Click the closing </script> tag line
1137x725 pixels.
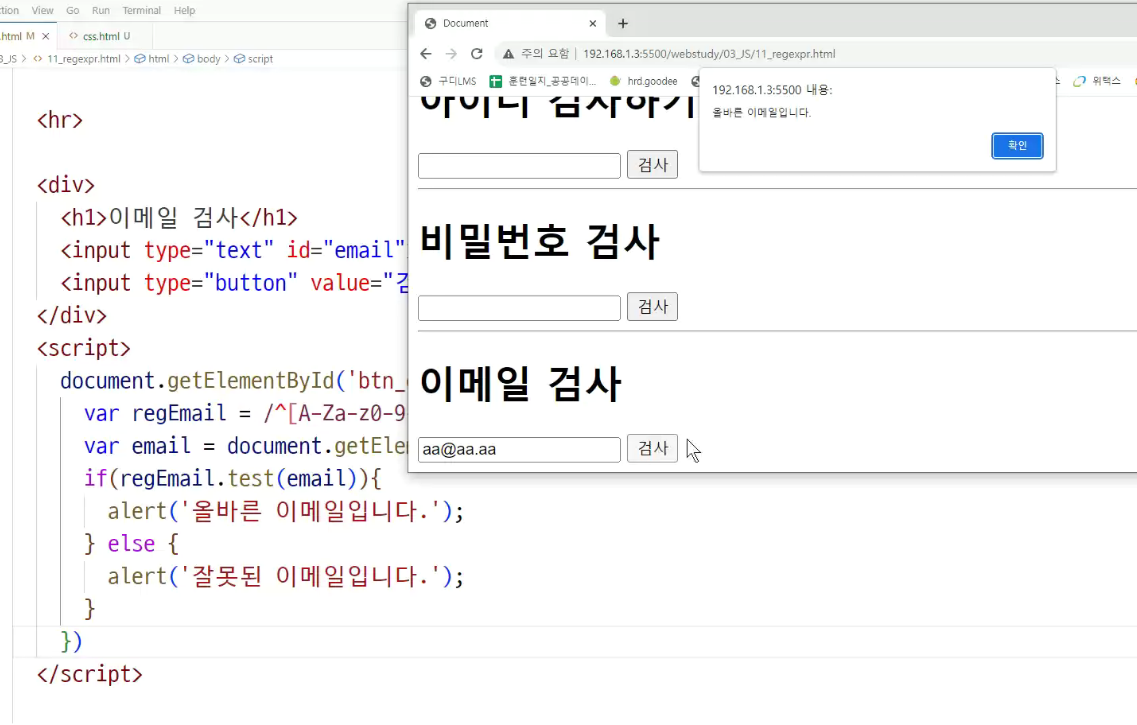[90, 674]
